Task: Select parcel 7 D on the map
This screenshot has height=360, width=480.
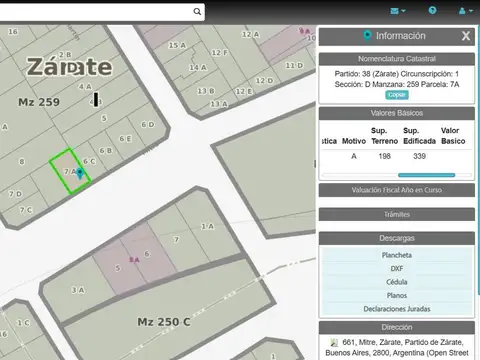Action: [x=15, y=194]
